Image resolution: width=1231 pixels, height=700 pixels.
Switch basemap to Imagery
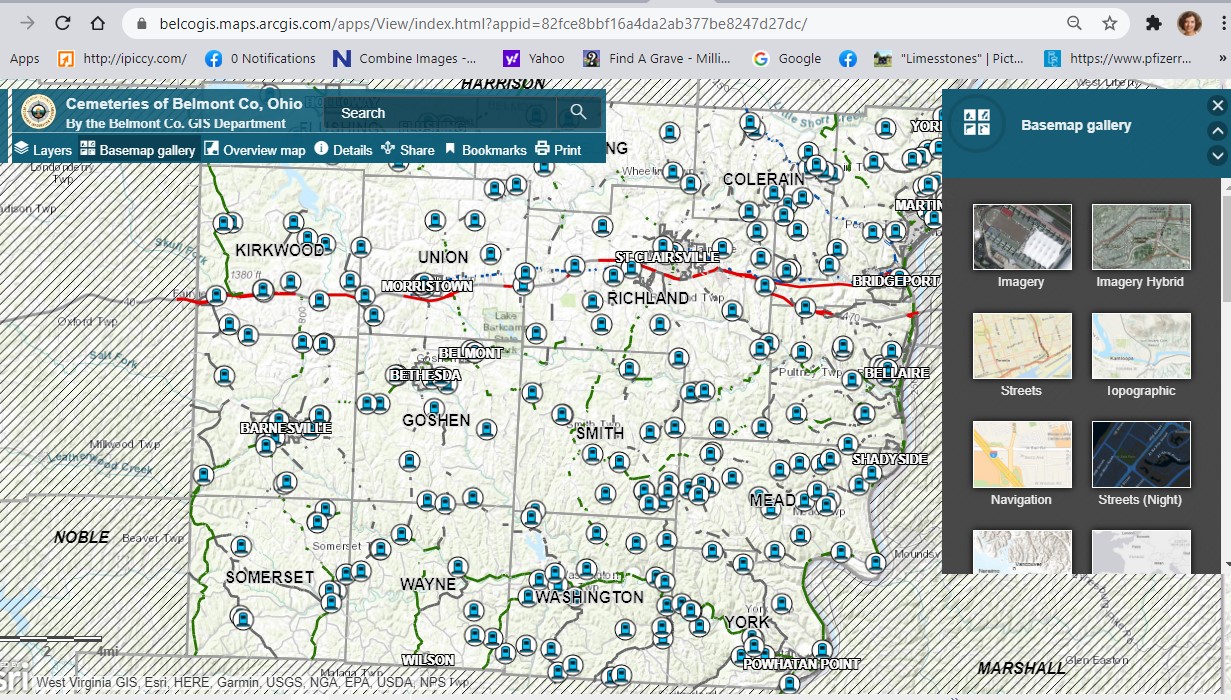[1021, 237]
